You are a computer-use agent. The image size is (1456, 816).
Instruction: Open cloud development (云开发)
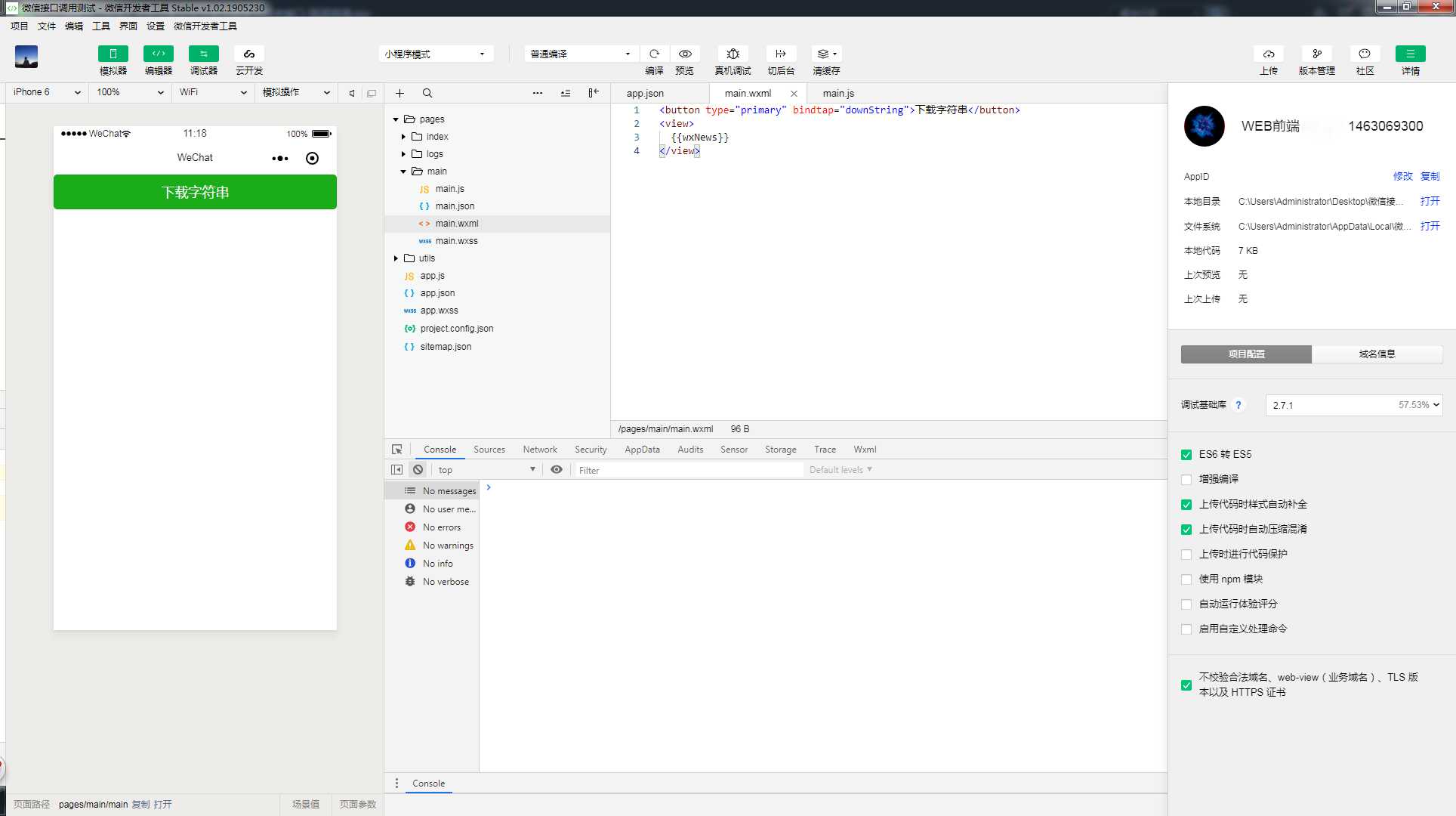click(249, 54)
